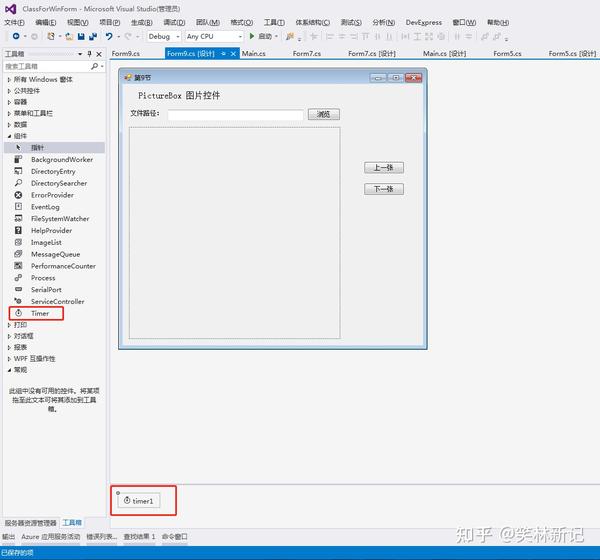
Task: Select the FileSystemWatcher component icon
Action: [x=18, y=219]
